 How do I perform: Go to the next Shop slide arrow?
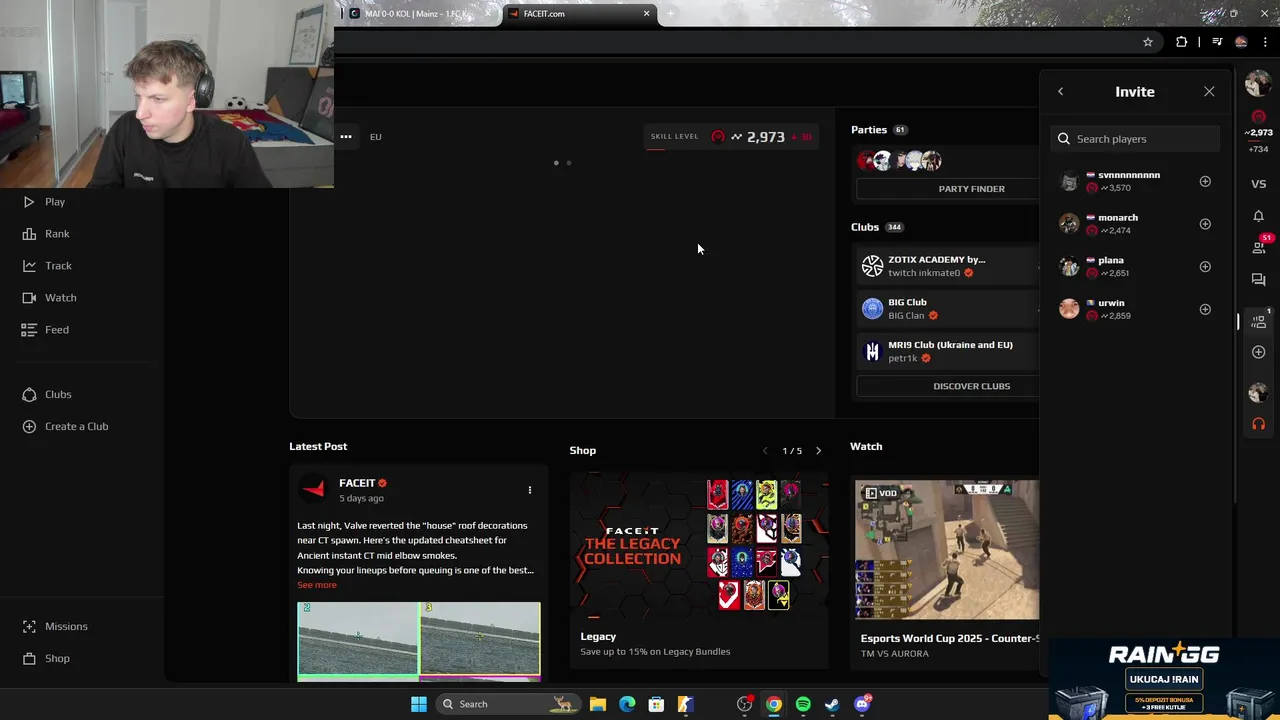click(x=818, y=451)
